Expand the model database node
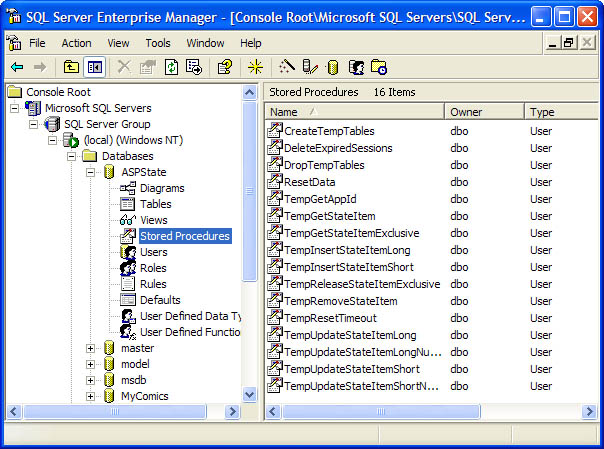 click(x=90, y=364)
